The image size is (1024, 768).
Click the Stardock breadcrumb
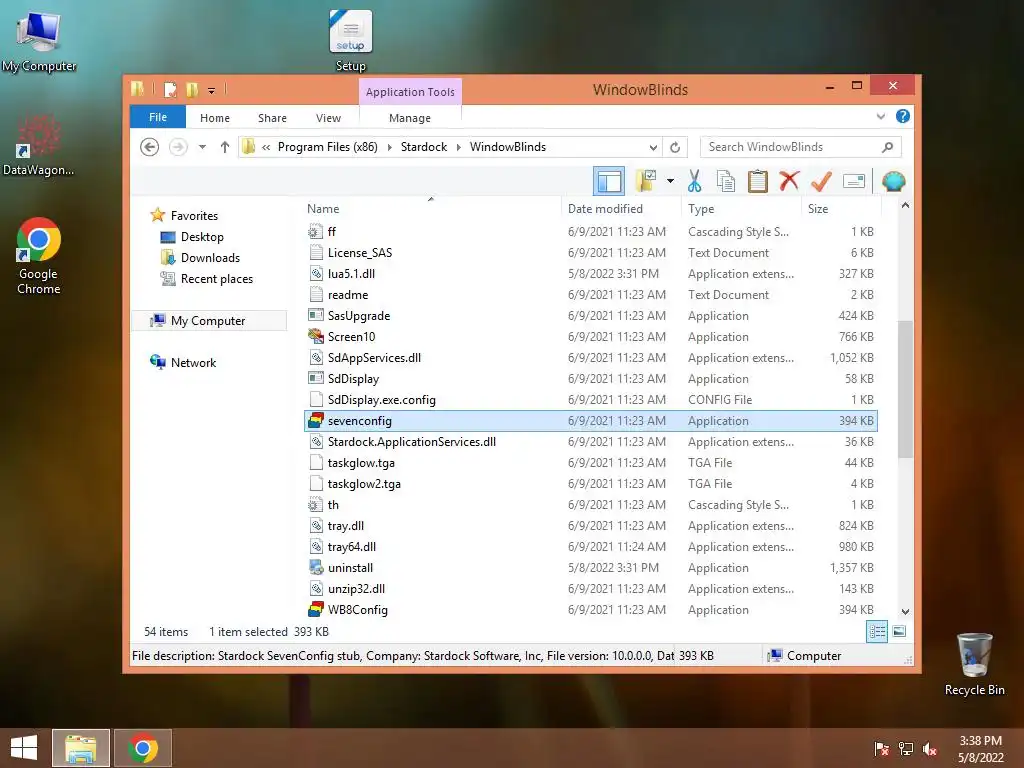pos(424,147)
